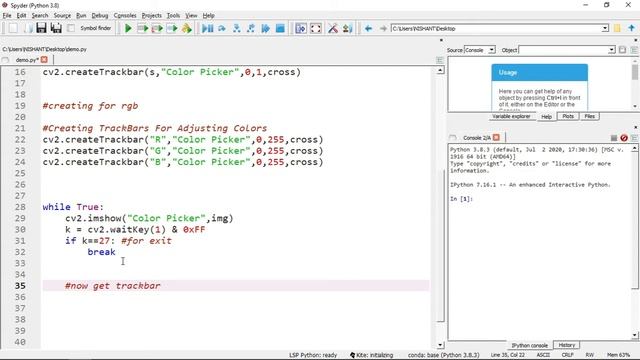Browse the editor tabs
This screenshot has width=640, height=360.
click(x=5, y=60)
